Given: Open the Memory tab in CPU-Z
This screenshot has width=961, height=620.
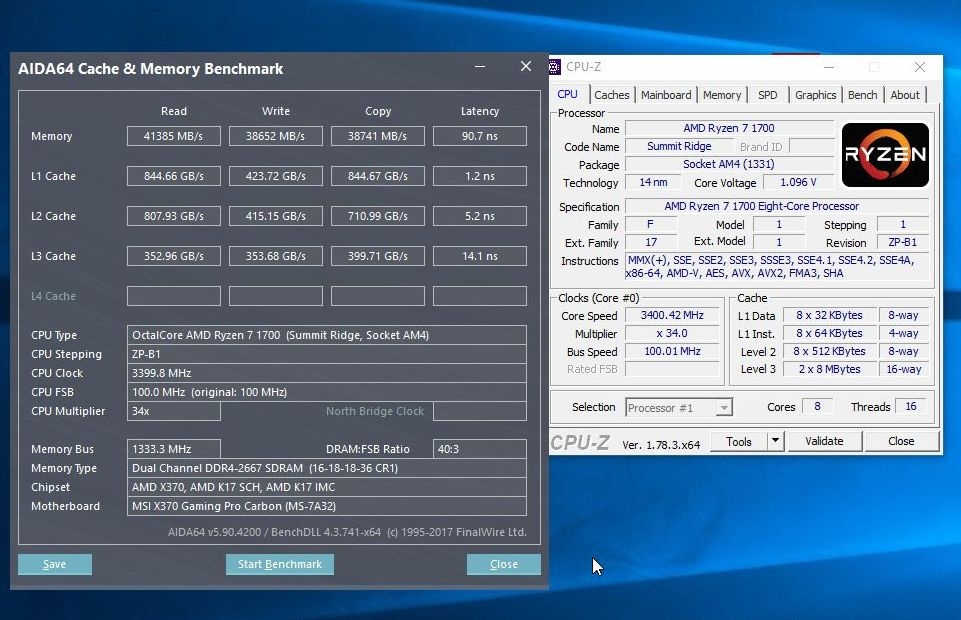Looking at the screenshot, I should tap(722, 95).
